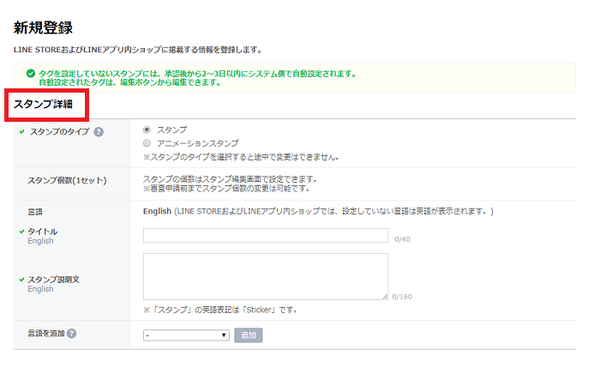Screen dimensions: 600x368
Task: Open the add-language dropdown
Action: [186, 335]
